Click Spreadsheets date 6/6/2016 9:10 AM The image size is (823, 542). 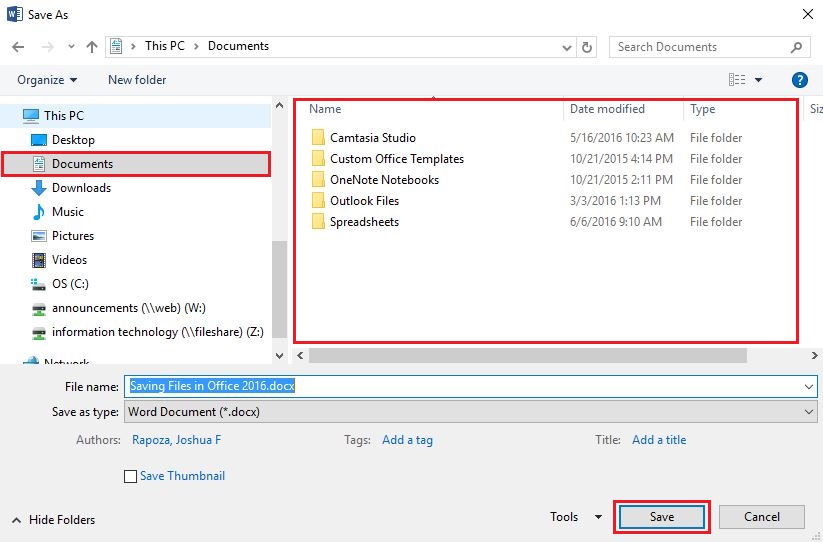coord(616,222)
